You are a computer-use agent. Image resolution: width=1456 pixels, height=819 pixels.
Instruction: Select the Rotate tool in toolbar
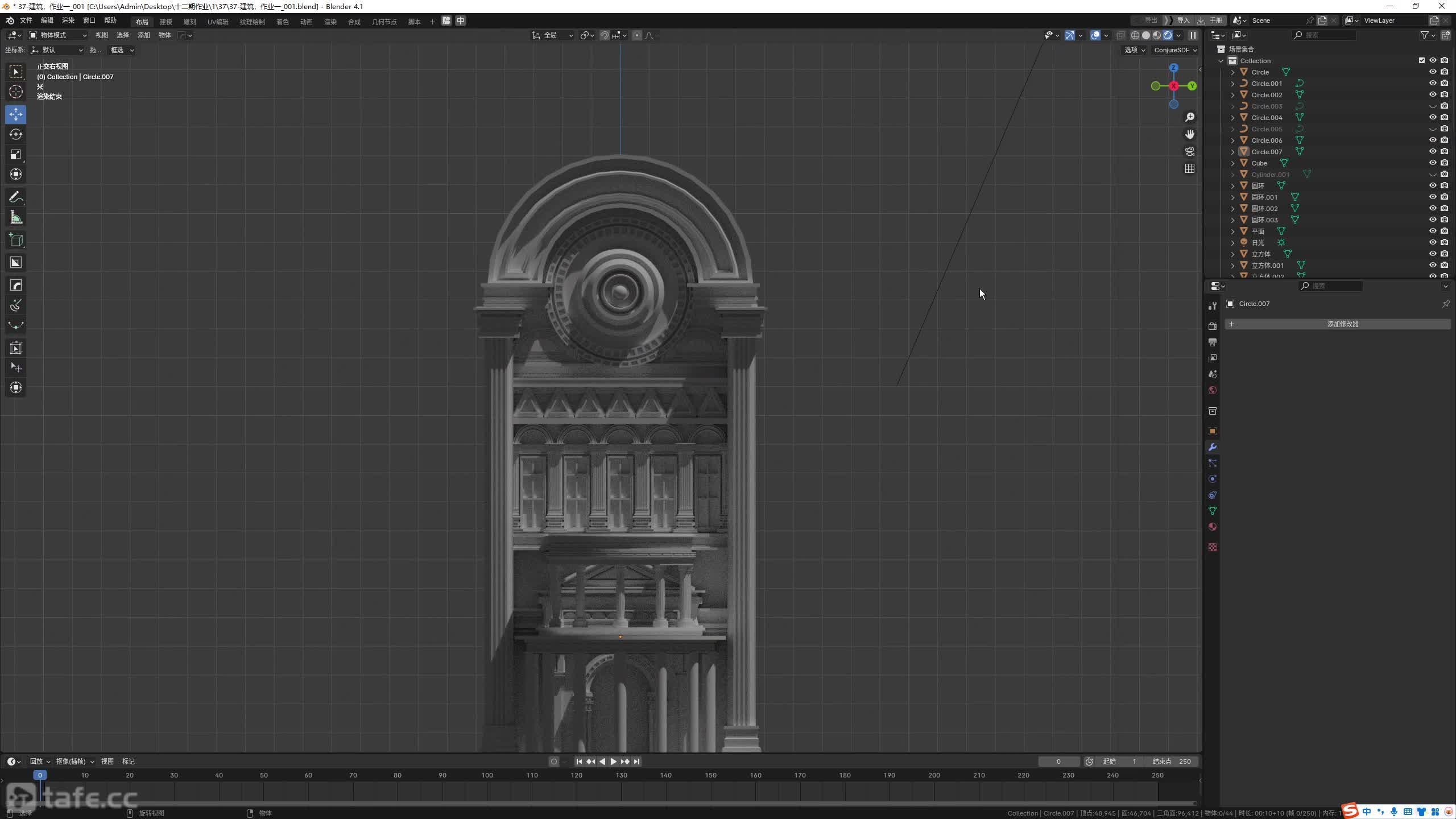coord(16,134)
